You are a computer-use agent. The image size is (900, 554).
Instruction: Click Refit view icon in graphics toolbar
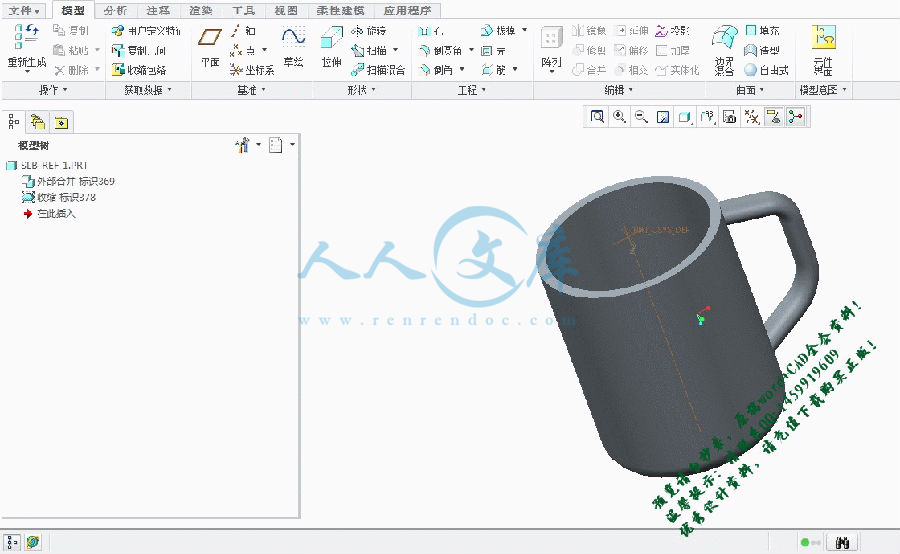(x=597, y=117)
